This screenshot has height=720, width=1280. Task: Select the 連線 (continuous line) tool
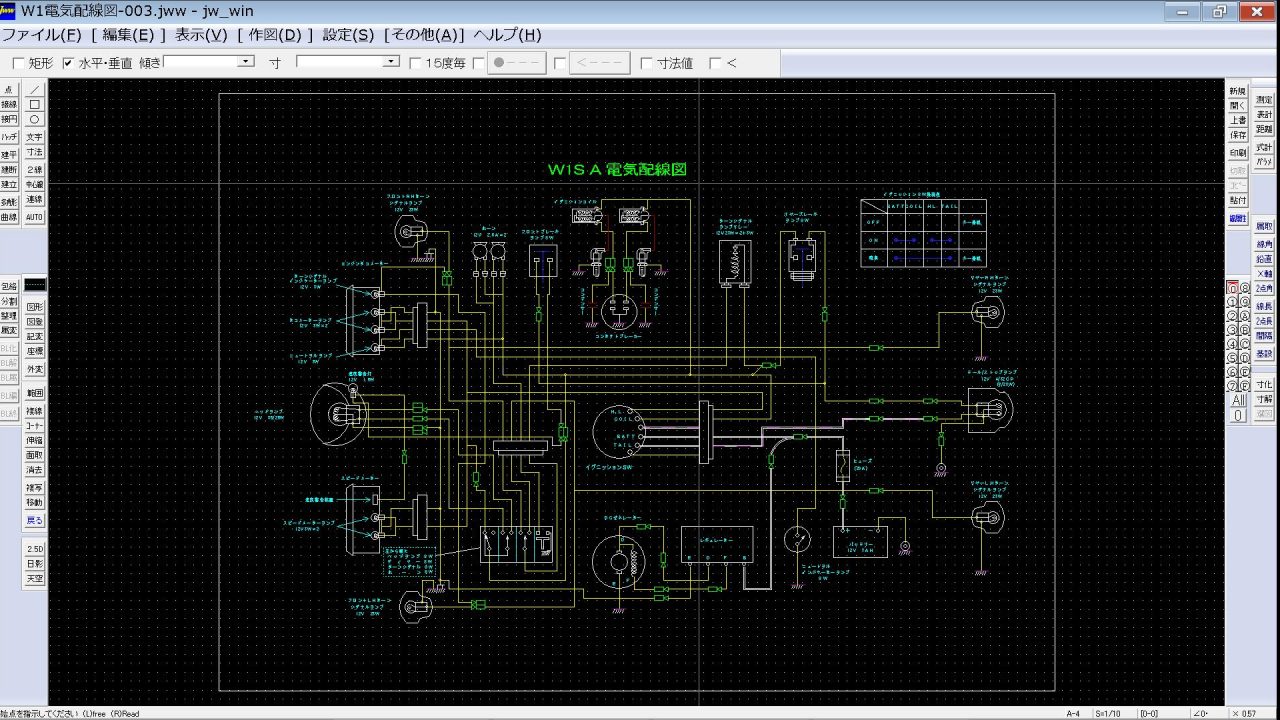[x=35, y=200]
